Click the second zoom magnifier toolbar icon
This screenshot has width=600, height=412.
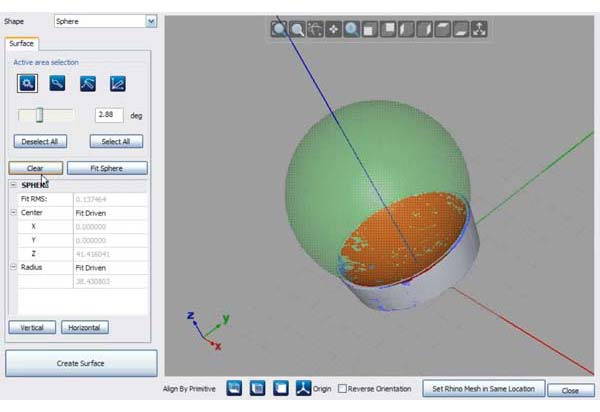[297, 29]
